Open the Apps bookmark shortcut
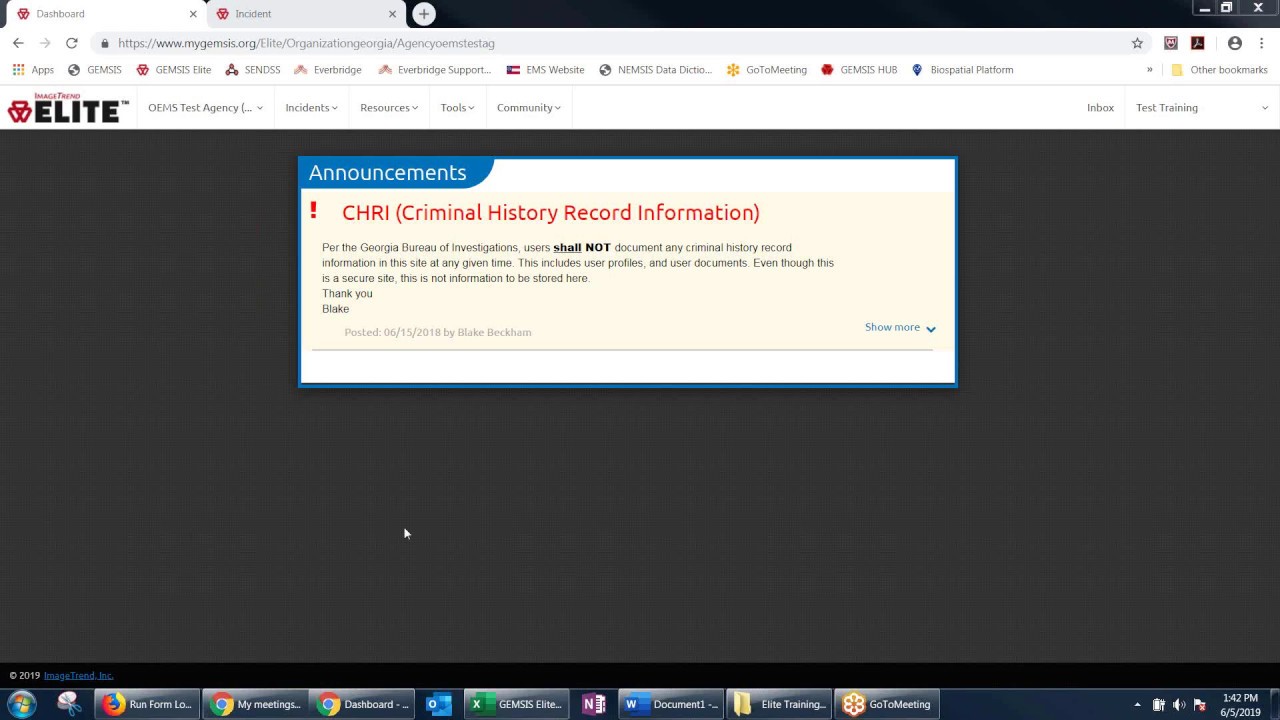This screenshot has width=1280, height=720. click(33, 70)
